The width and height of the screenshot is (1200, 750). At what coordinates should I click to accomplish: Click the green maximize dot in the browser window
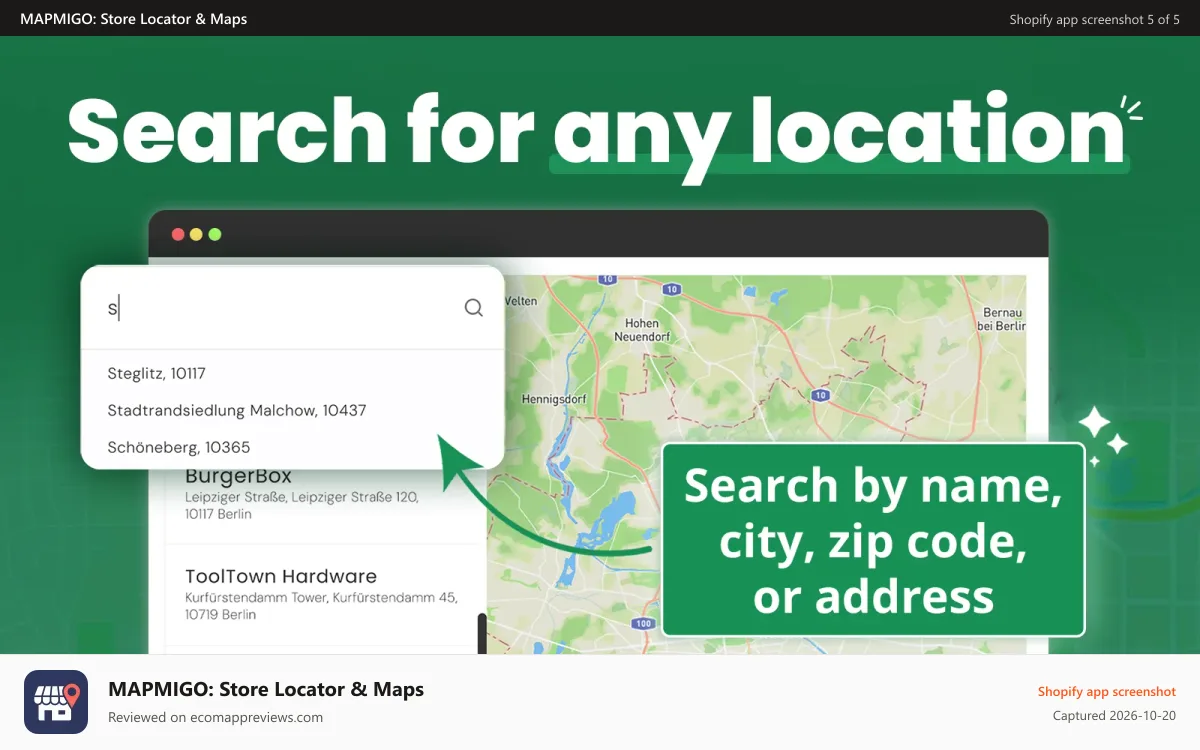[215, 235]
